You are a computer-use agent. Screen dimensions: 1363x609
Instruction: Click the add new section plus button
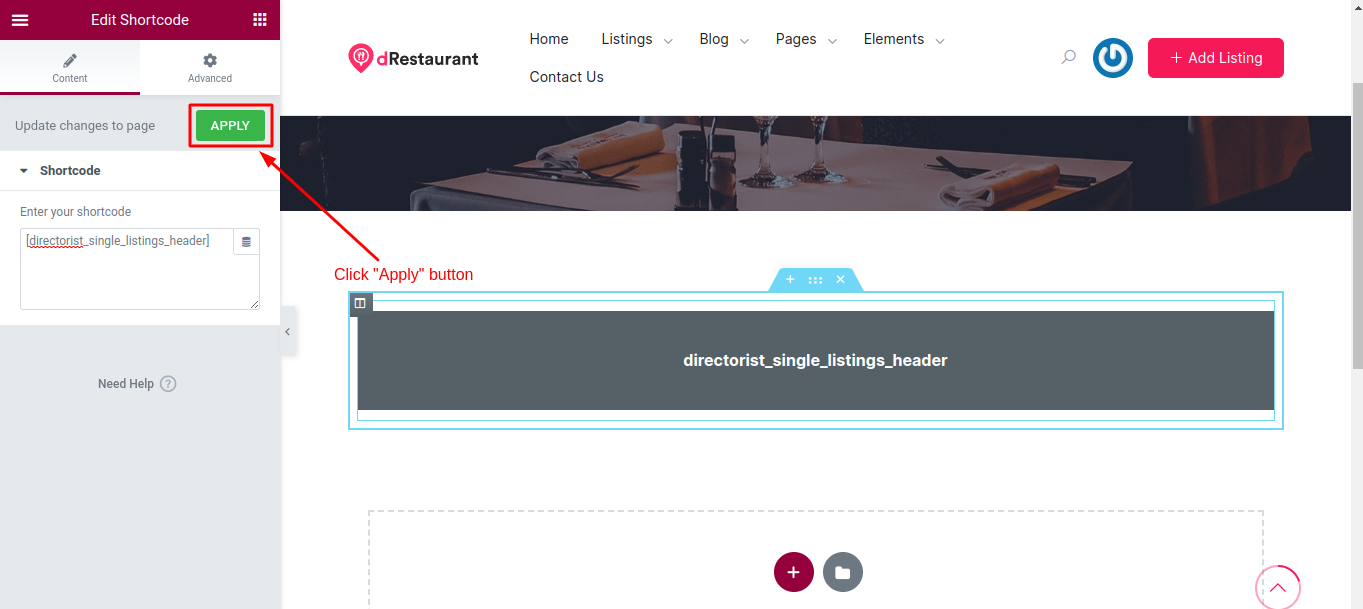[x=793, y=572]
